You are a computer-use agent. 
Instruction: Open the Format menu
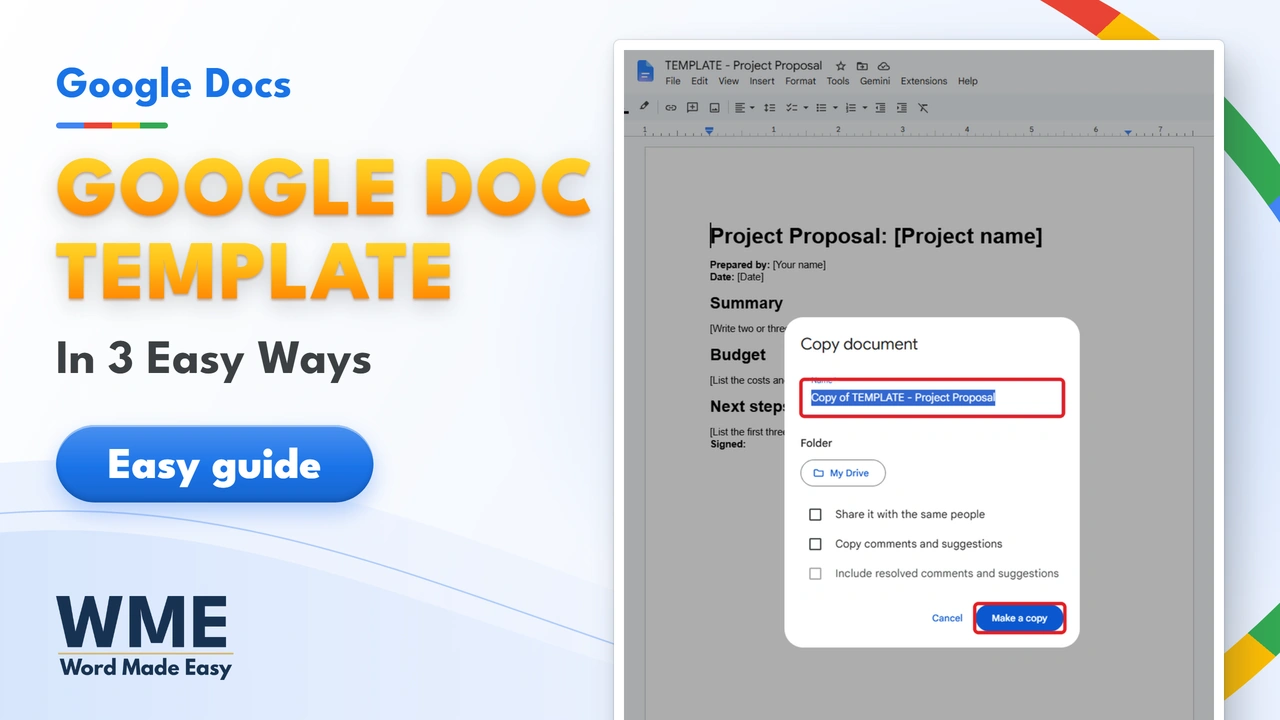[x=801, y=81]
